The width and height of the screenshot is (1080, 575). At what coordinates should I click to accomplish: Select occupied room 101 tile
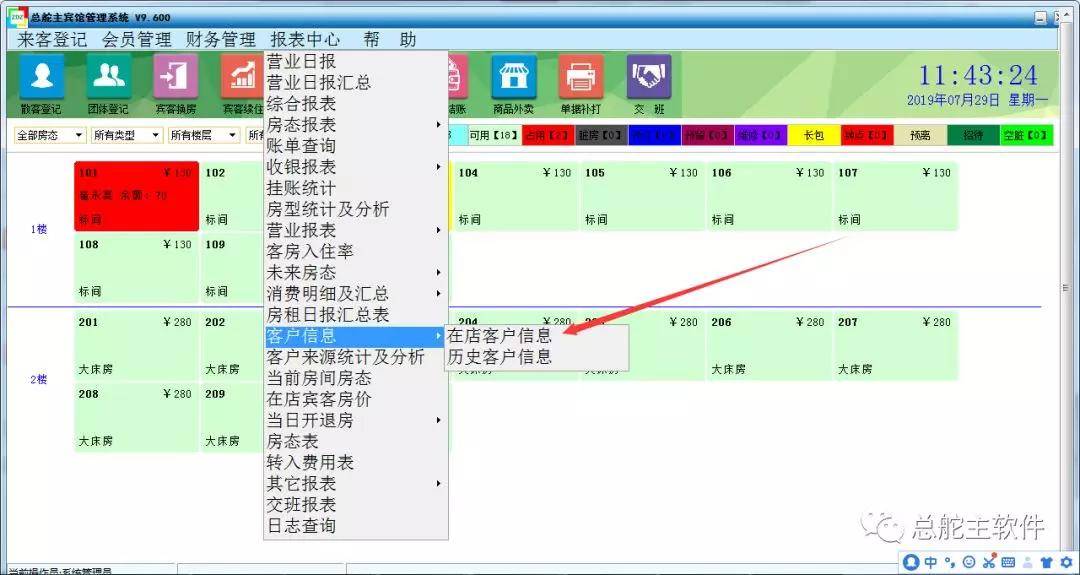136,196
